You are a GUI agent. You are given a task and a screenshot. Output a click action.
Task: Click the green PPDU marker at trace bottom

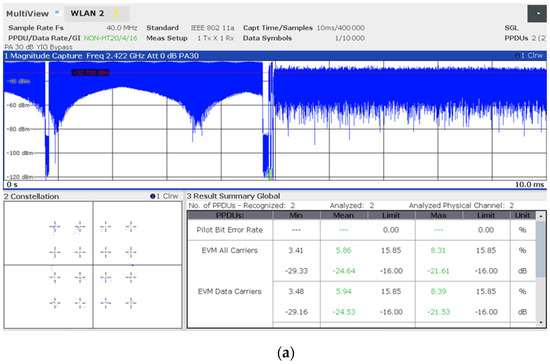tap(270, 174)
